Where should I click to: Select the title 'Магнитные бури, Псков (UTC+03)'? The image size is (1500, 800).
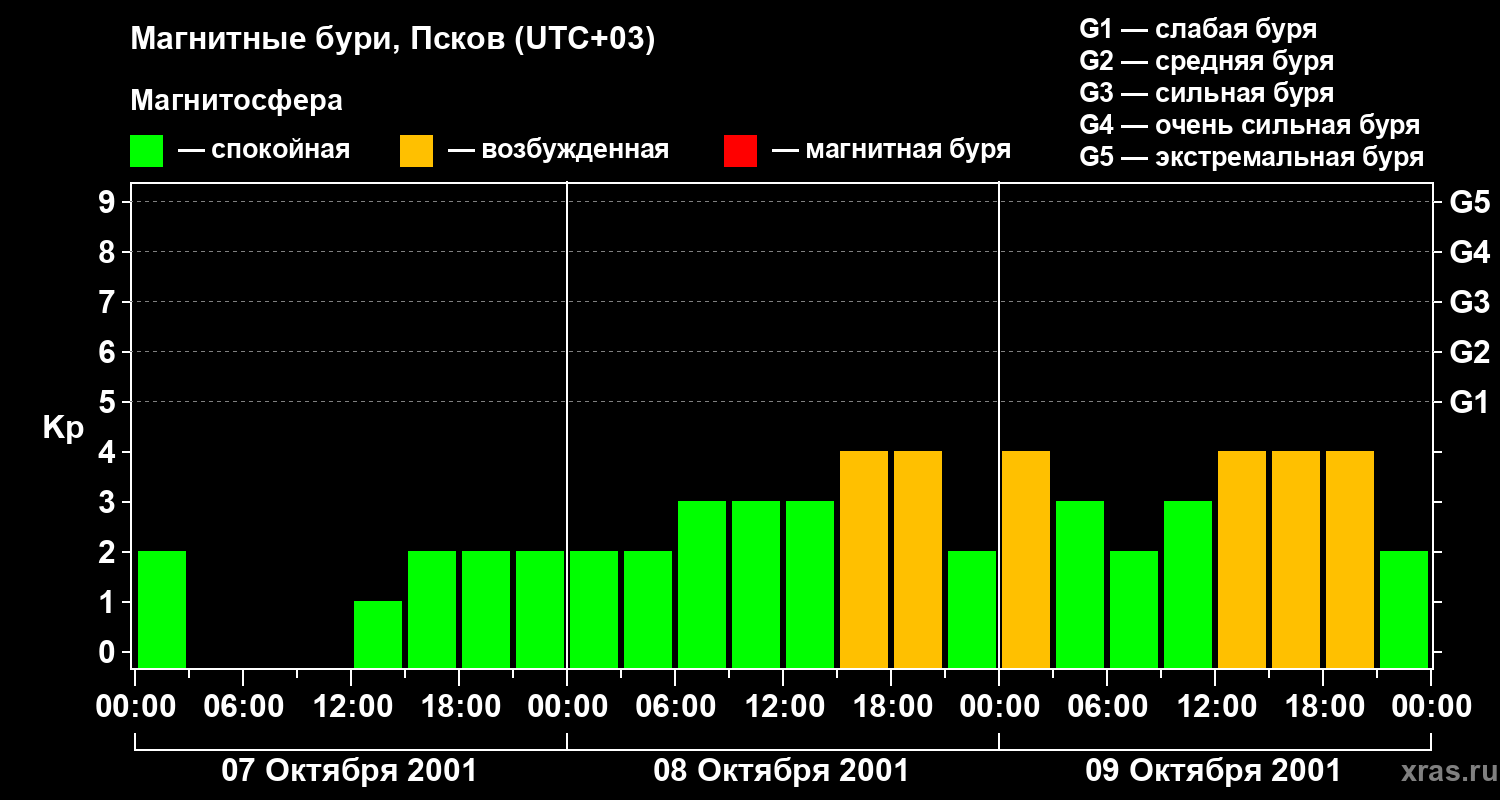tap(392, 40)
